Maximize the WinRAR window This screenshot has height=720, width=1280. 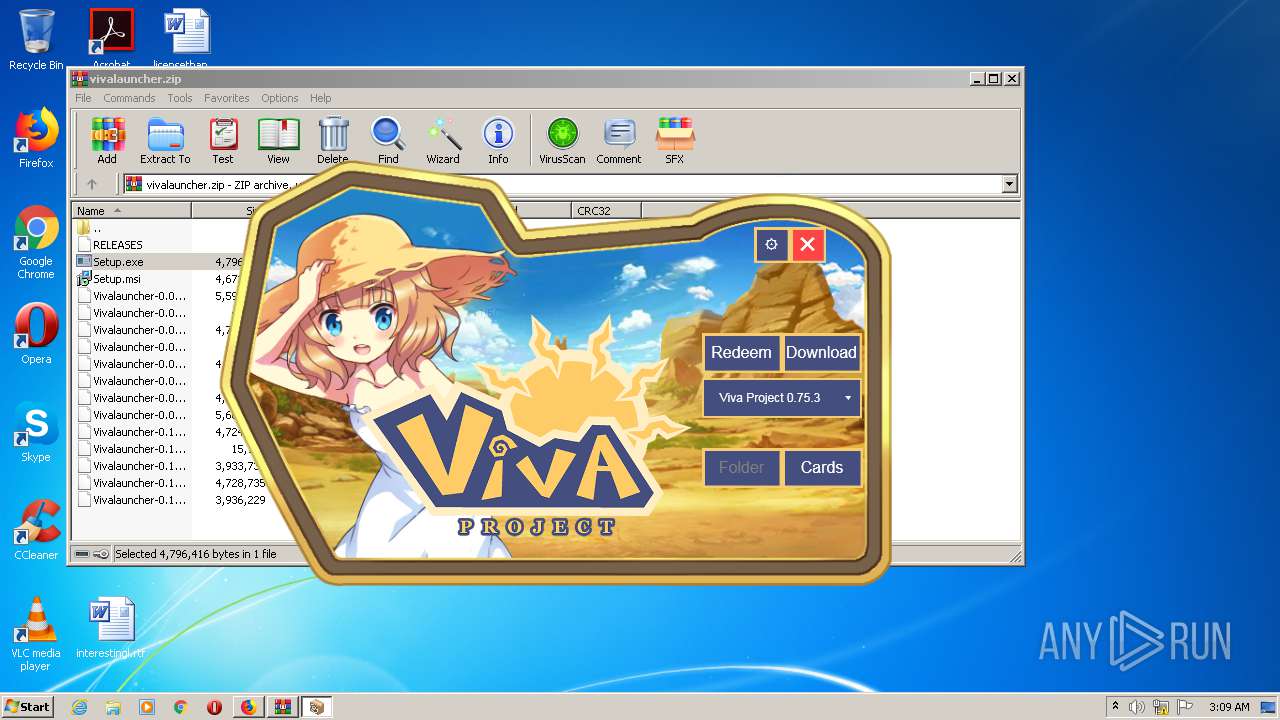(993, 78)
